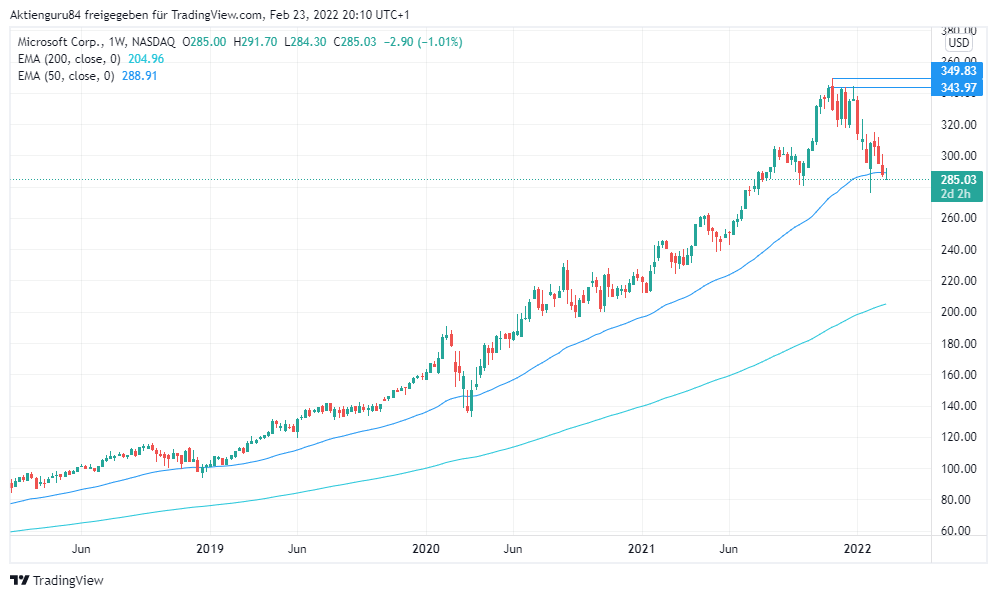The image size is (997, 598).
Task: Click the high price H291.70
Action: [x=255, y=42]
